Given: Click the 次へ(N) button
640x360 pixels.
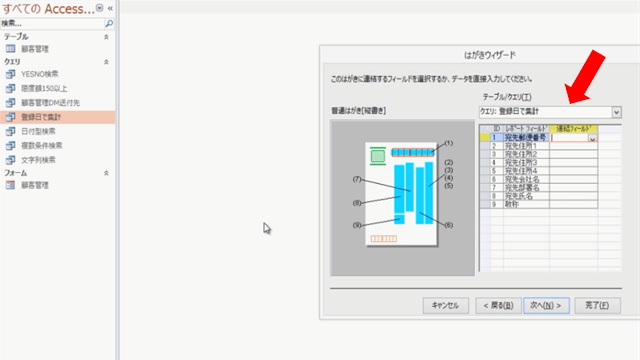Looking at the screenshot, I should click(x=546, y=305).
